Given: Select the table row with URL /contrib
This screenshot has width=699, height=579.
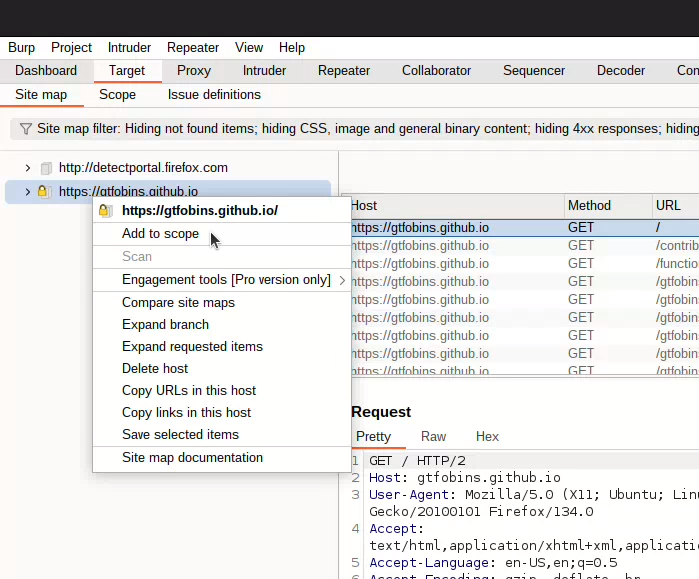Looking at the screenshot, I should pyautogui.click(x=525, y=246).
